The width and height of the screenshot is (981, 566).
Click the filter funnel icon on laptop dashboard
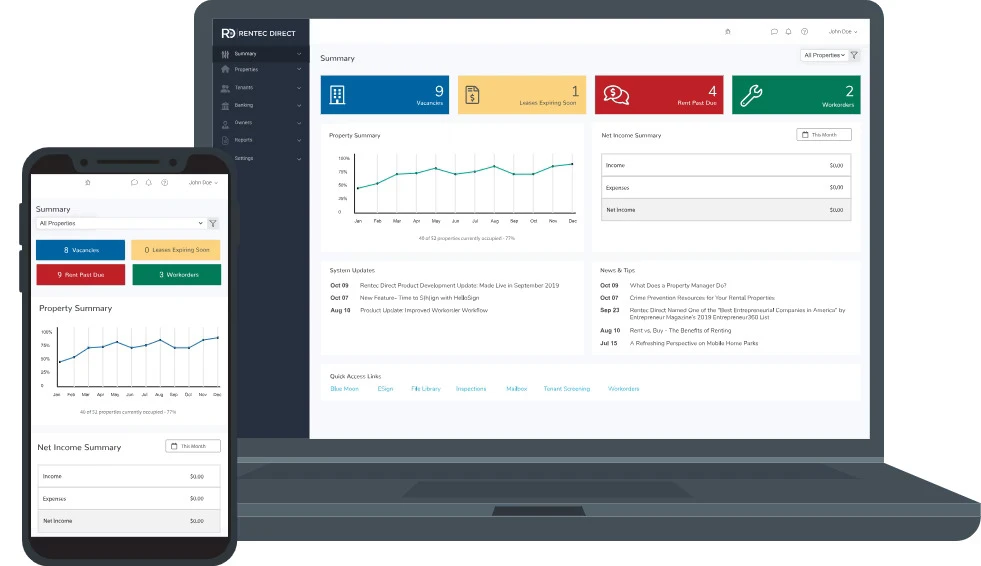[854, 56]
